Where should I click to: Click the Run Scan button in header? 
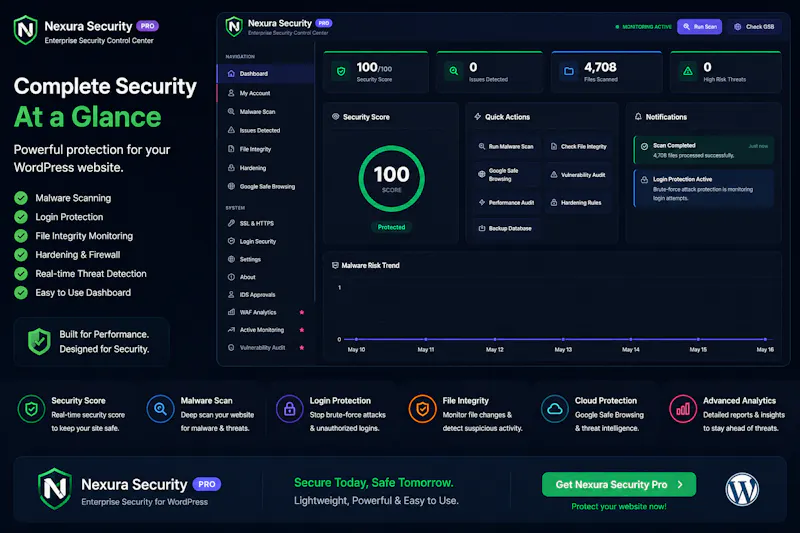click(x=699, y=27)
